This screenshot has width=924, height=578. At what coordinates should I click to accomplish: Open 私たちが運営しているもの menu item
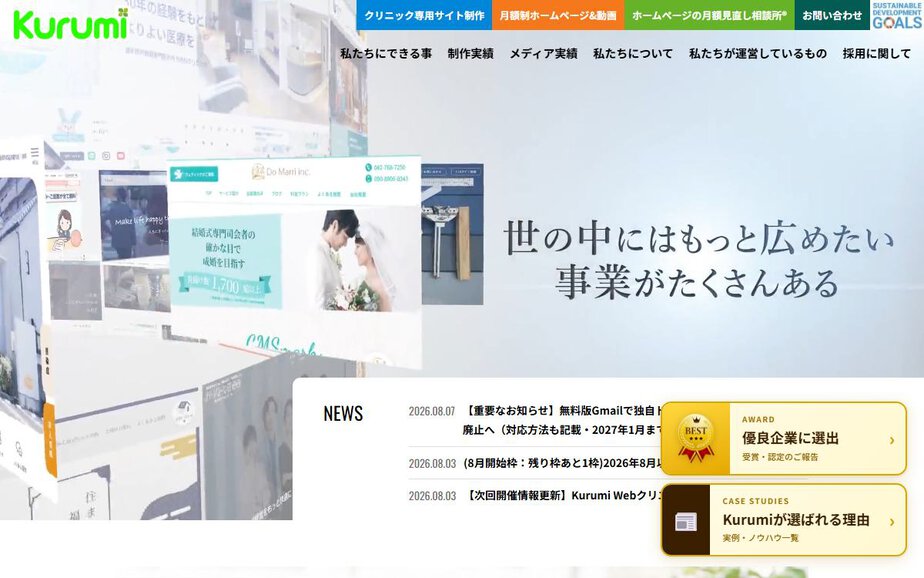(758, 54)
